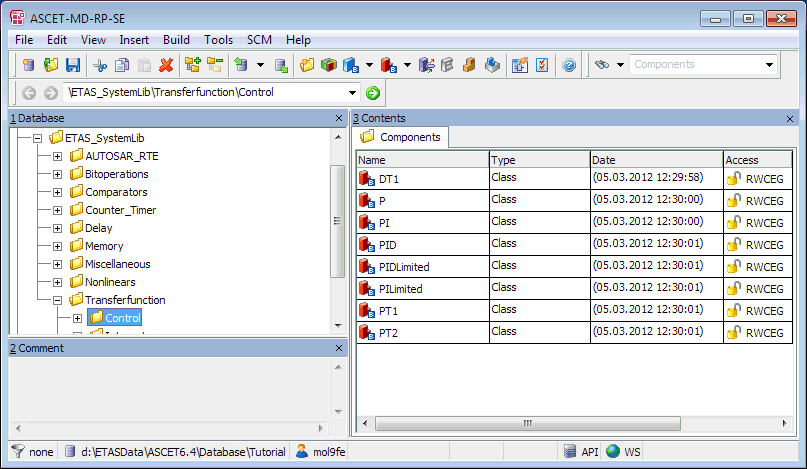Open the File menu
807x469 pixels.
point(24,40)
